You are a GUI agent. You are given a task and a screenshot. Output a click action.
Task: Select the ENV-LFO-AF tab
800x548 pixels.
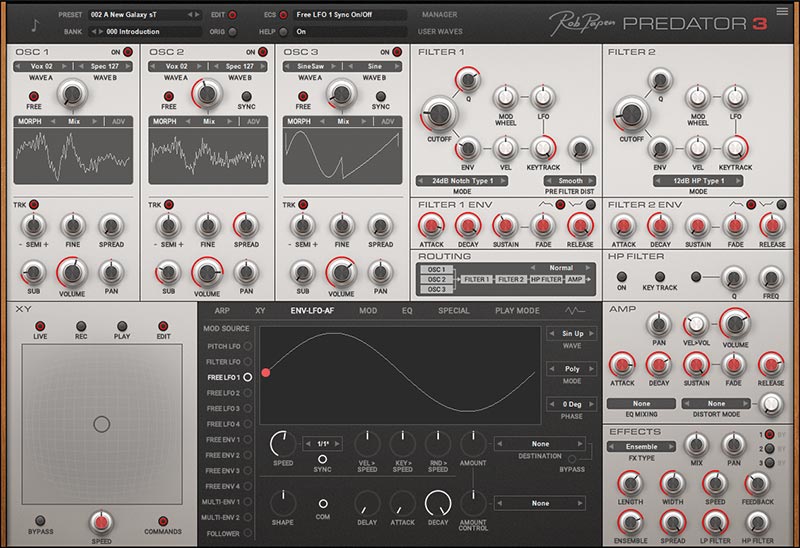point(312,310)
